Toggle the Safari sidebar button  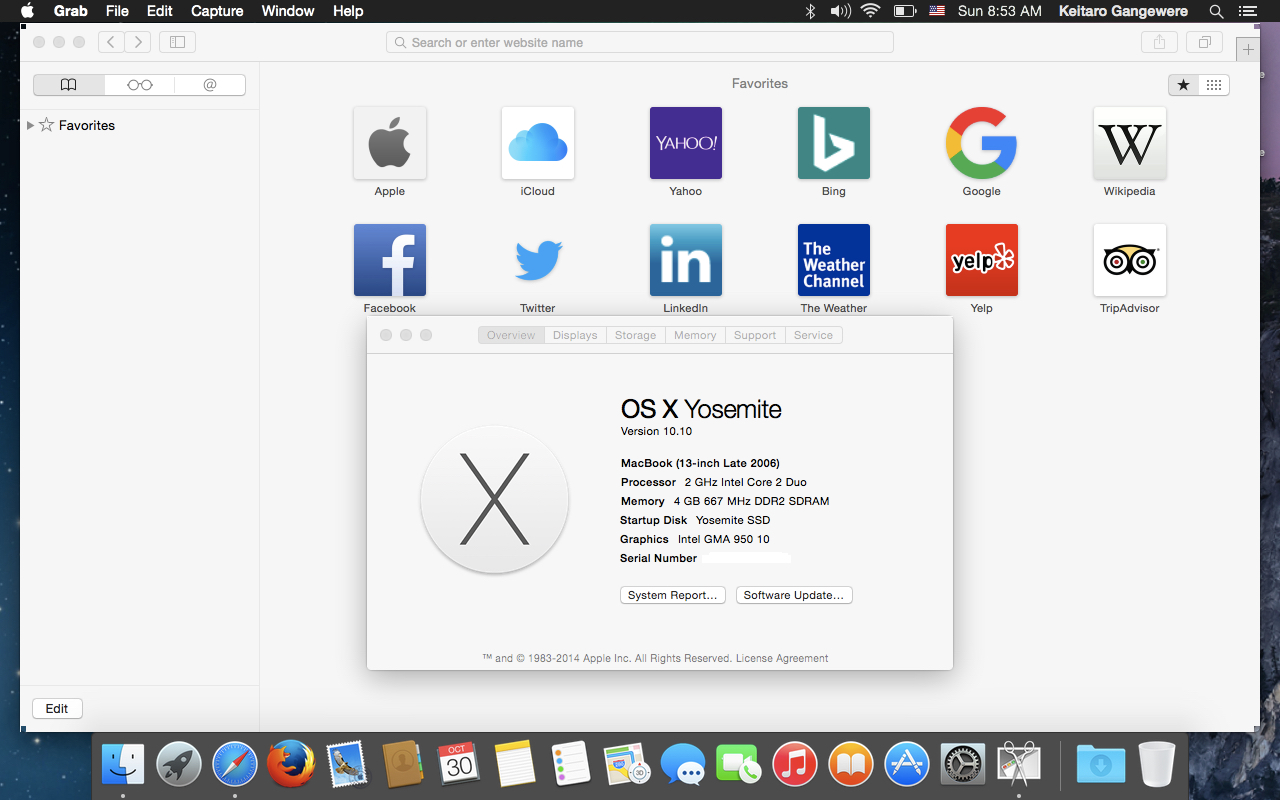177,42
